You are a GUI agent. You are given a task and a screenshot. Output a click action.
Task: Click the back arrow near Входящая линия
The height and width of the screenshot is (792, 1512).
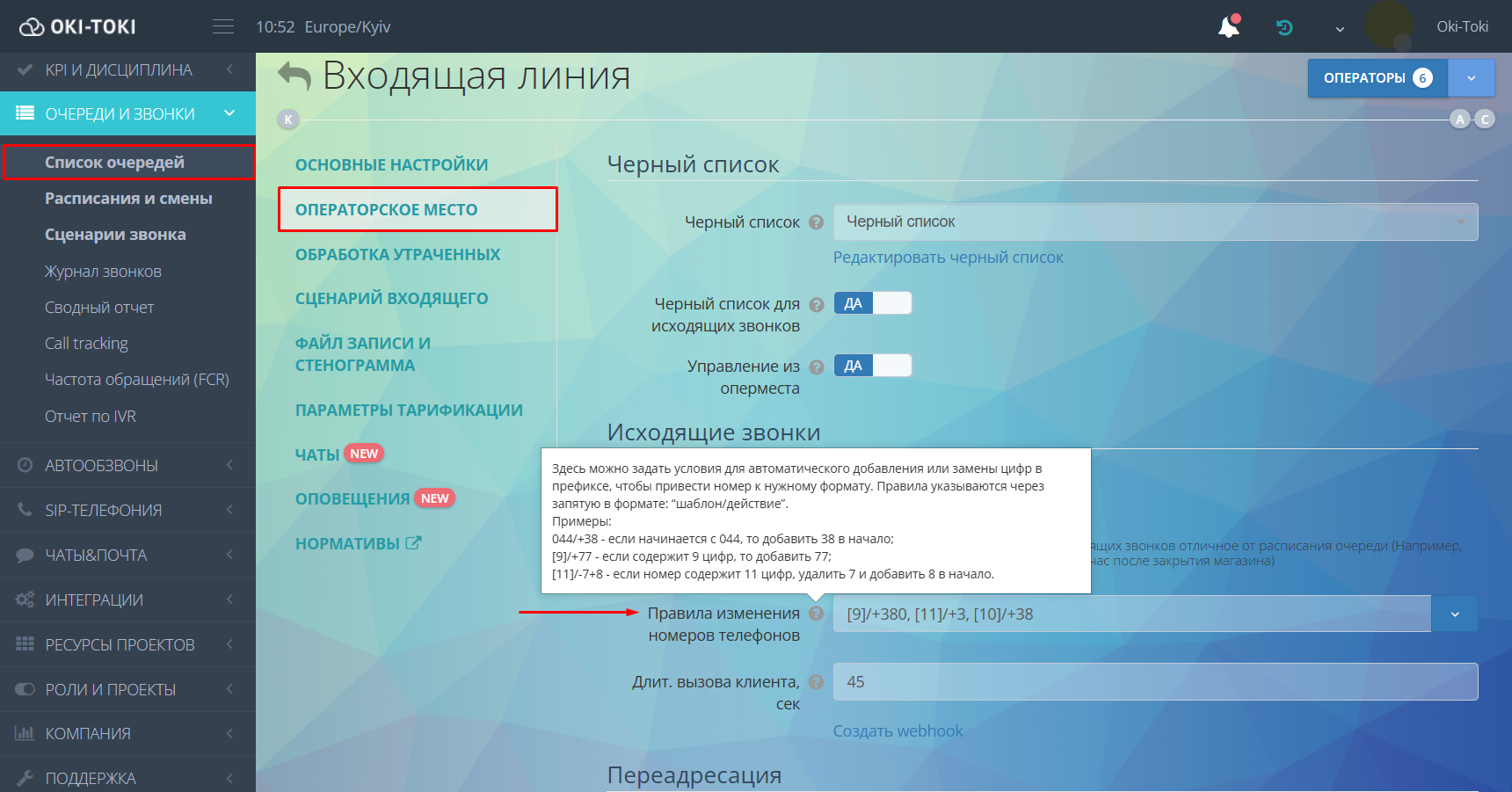294,76
